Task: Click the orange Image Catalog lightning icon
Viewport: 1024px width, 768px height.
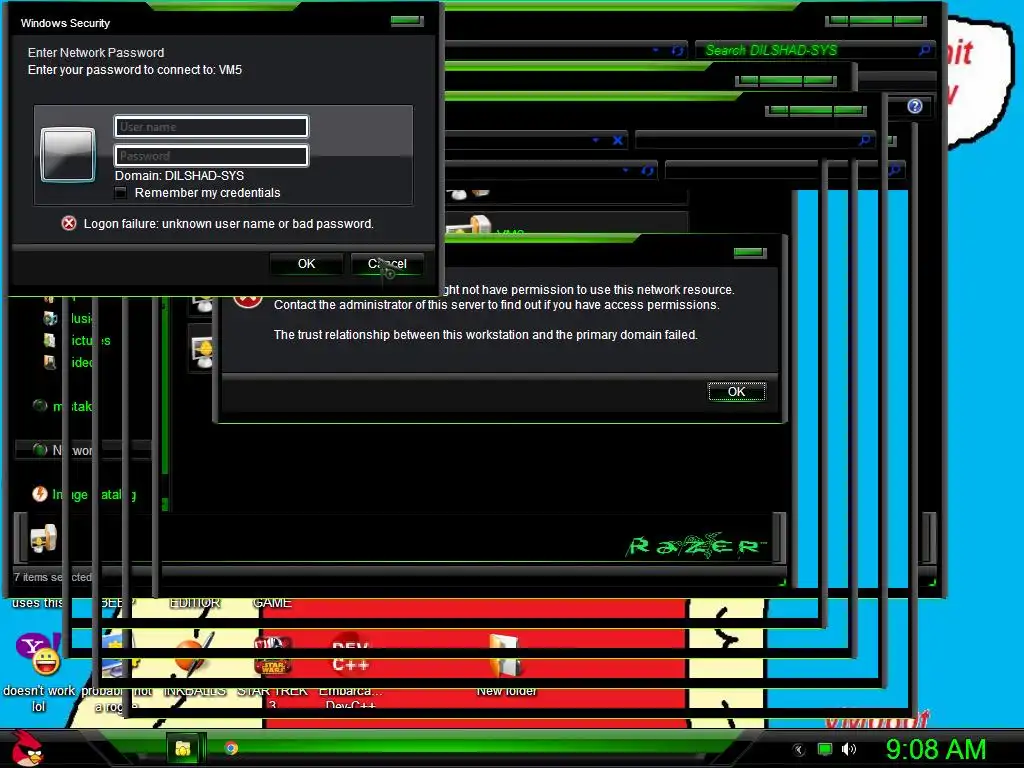Action: (x=40, y=494)
